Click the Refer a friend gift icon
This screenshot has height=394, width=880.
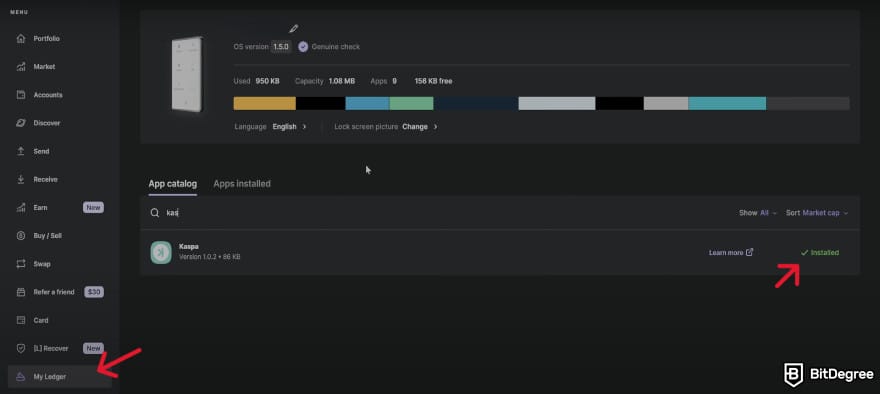pyautogui.click(x=21, y=292)
